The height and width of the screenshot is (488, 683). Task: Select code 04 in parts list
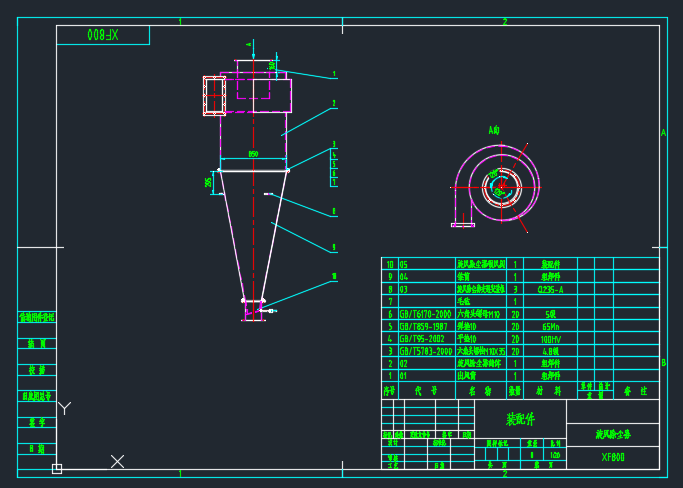(403, 277)
